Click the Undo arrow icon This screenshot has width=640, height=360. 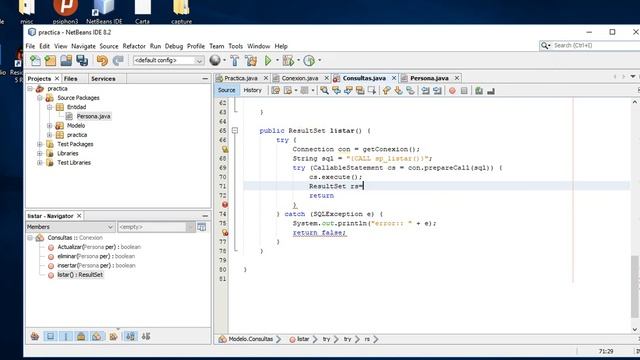pyautogui.click(x=102, y=60)
